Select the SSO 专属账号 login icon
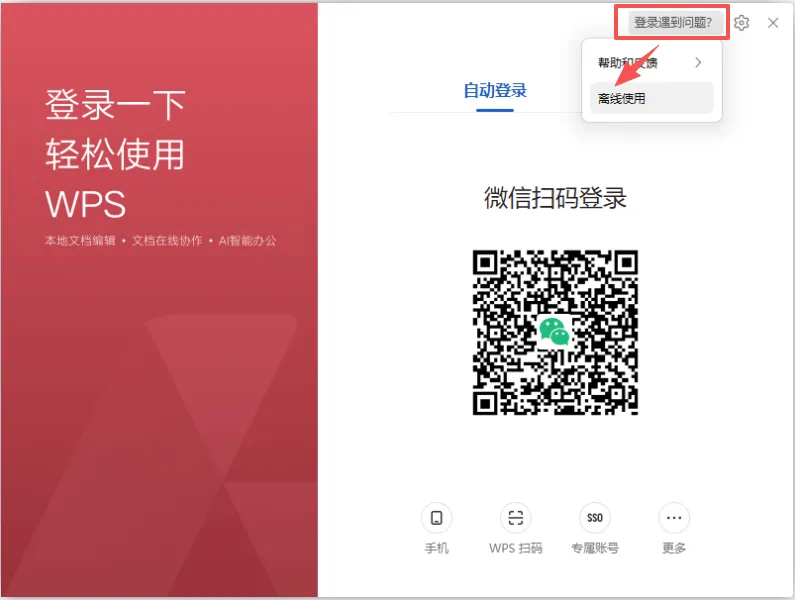This screenshot has height=600, width=795. click(x=595, y=518)
